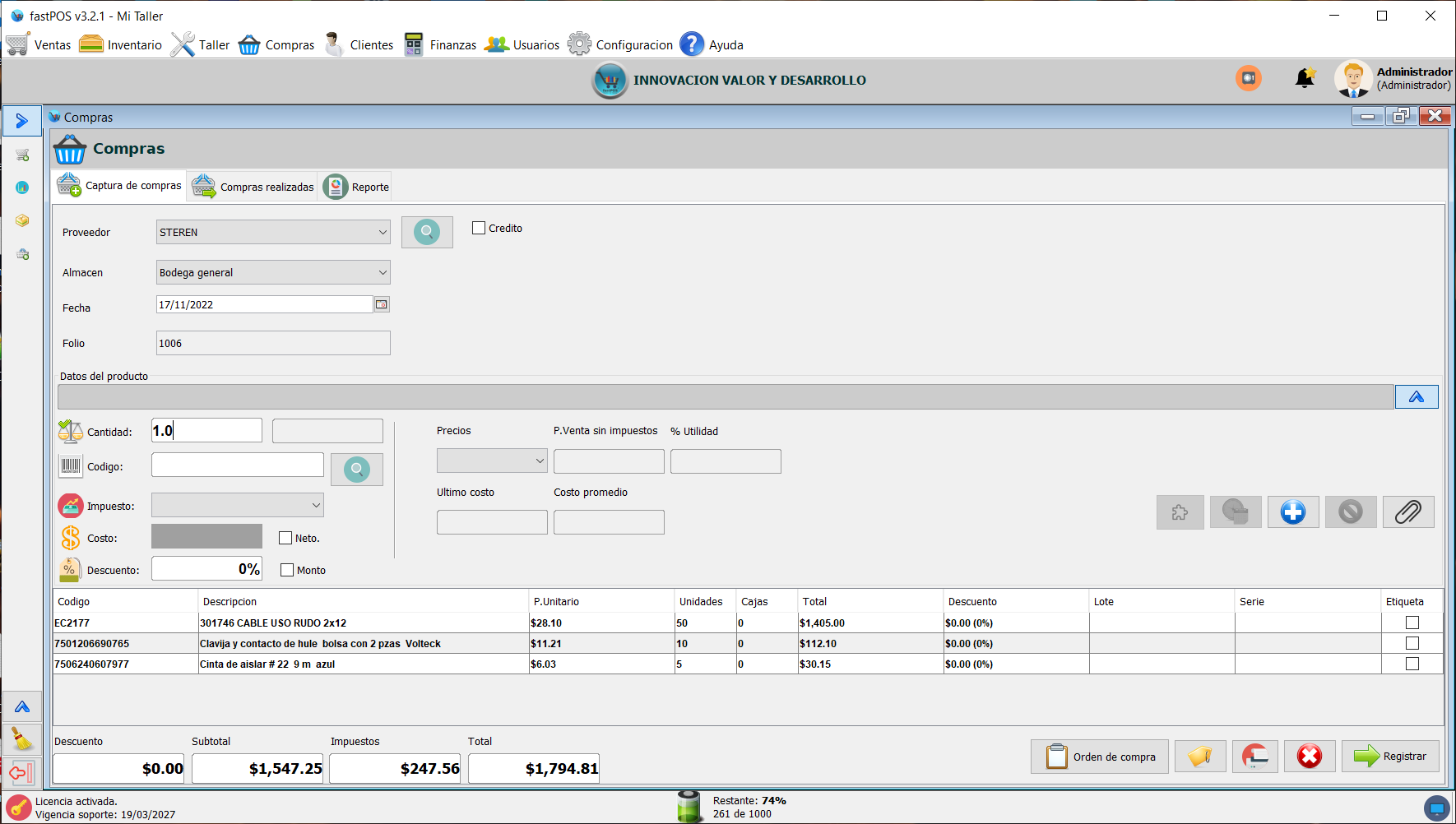Click the orange screen recorder icon
1456x824 pixels.
pos(1248,78)
